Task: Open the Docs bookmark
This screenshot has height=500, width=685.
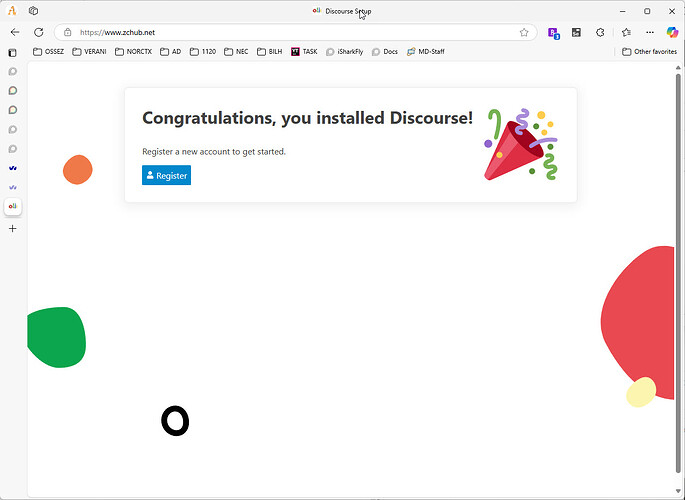Action: pyautogui.click(x=384, y=52)
